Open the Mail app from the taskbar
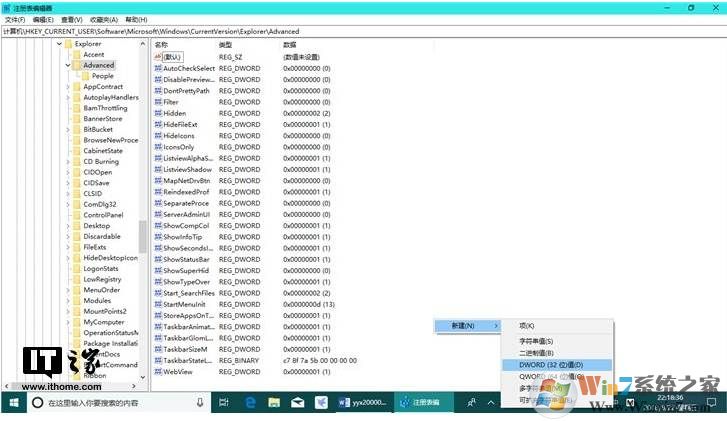 tap(297, 402)
